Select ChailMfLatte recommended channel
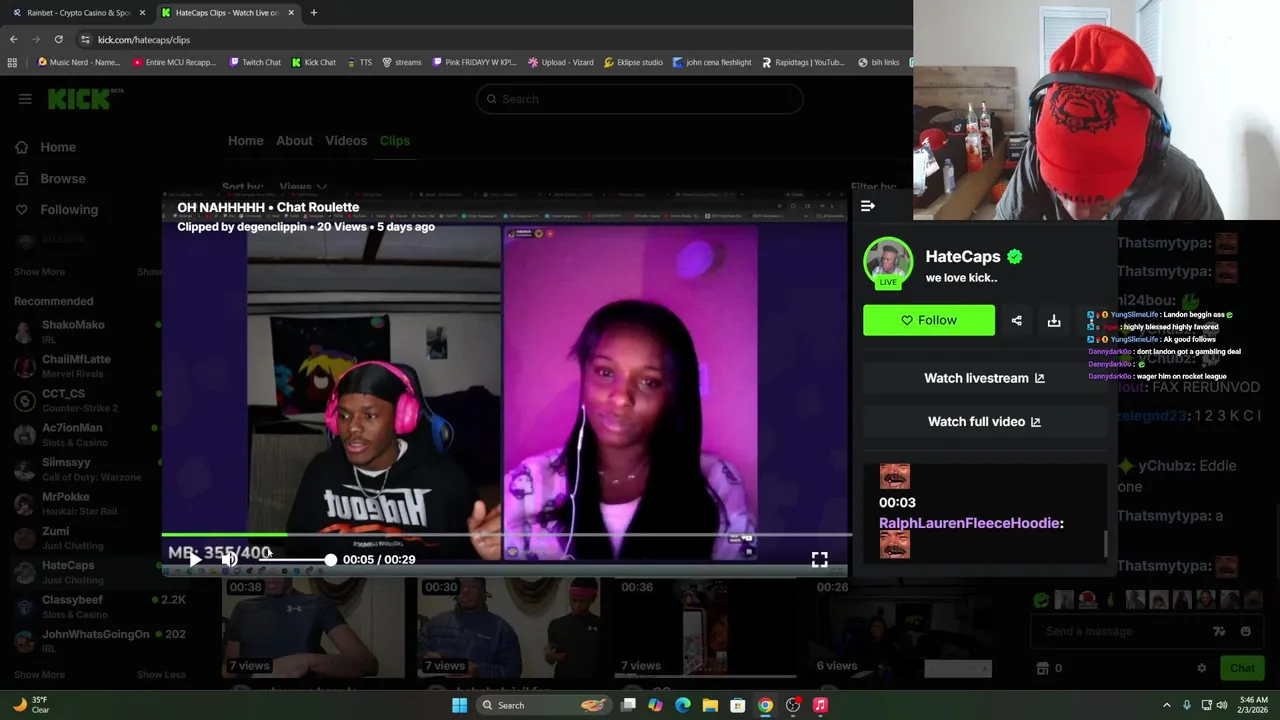1280x720 pixels. pyautogui.click(x=87, y=366)
